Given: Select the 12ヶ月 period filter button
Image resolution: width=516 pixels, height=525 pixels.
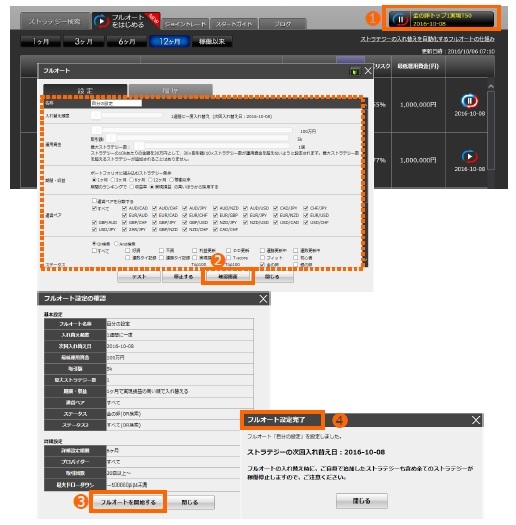Looking at the screenshot, I should tap(170, 42).
